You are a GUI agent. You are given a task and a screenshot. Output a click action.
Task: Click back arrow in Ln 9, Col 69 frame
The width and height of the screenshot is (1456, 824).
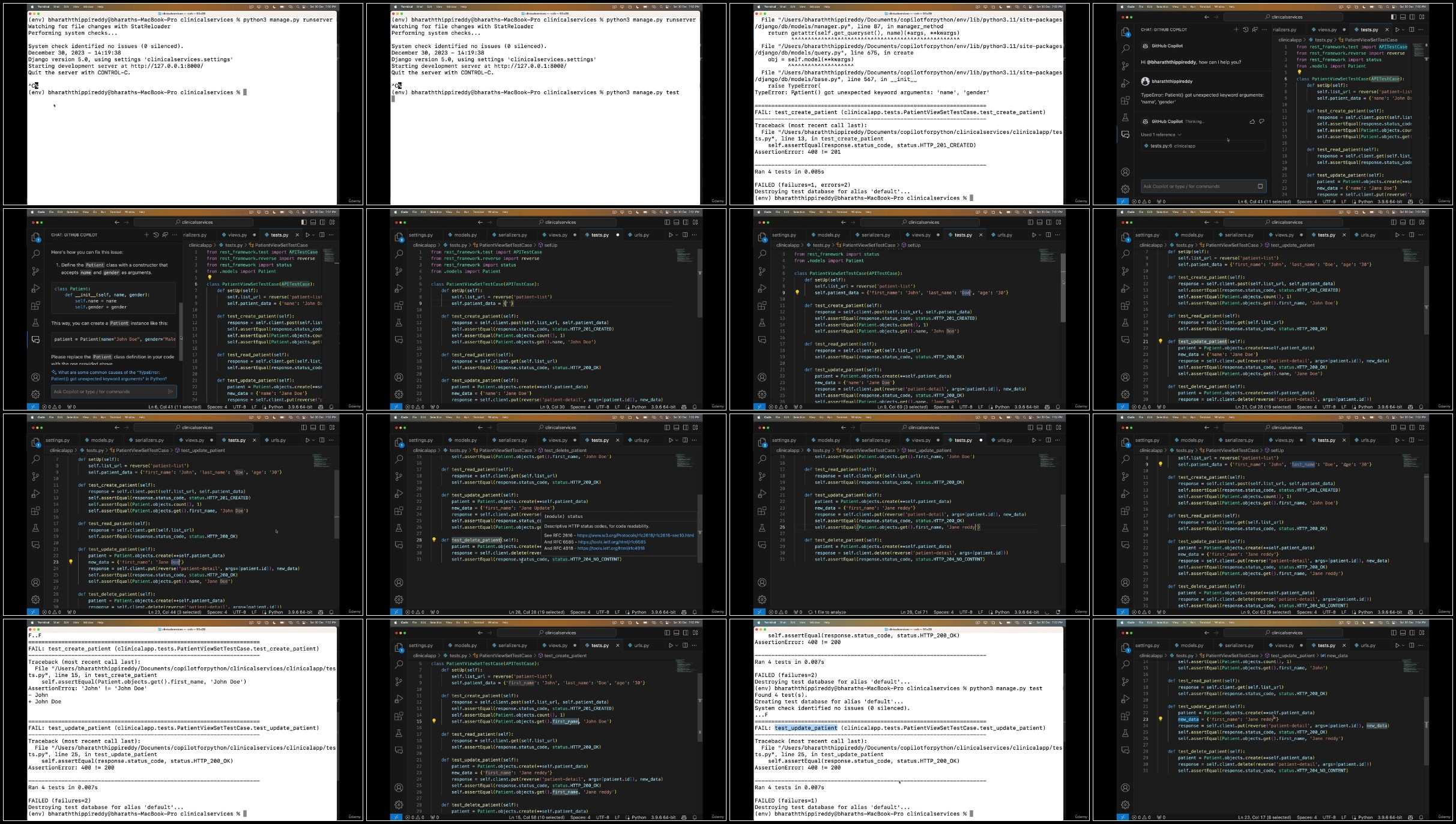844,222
